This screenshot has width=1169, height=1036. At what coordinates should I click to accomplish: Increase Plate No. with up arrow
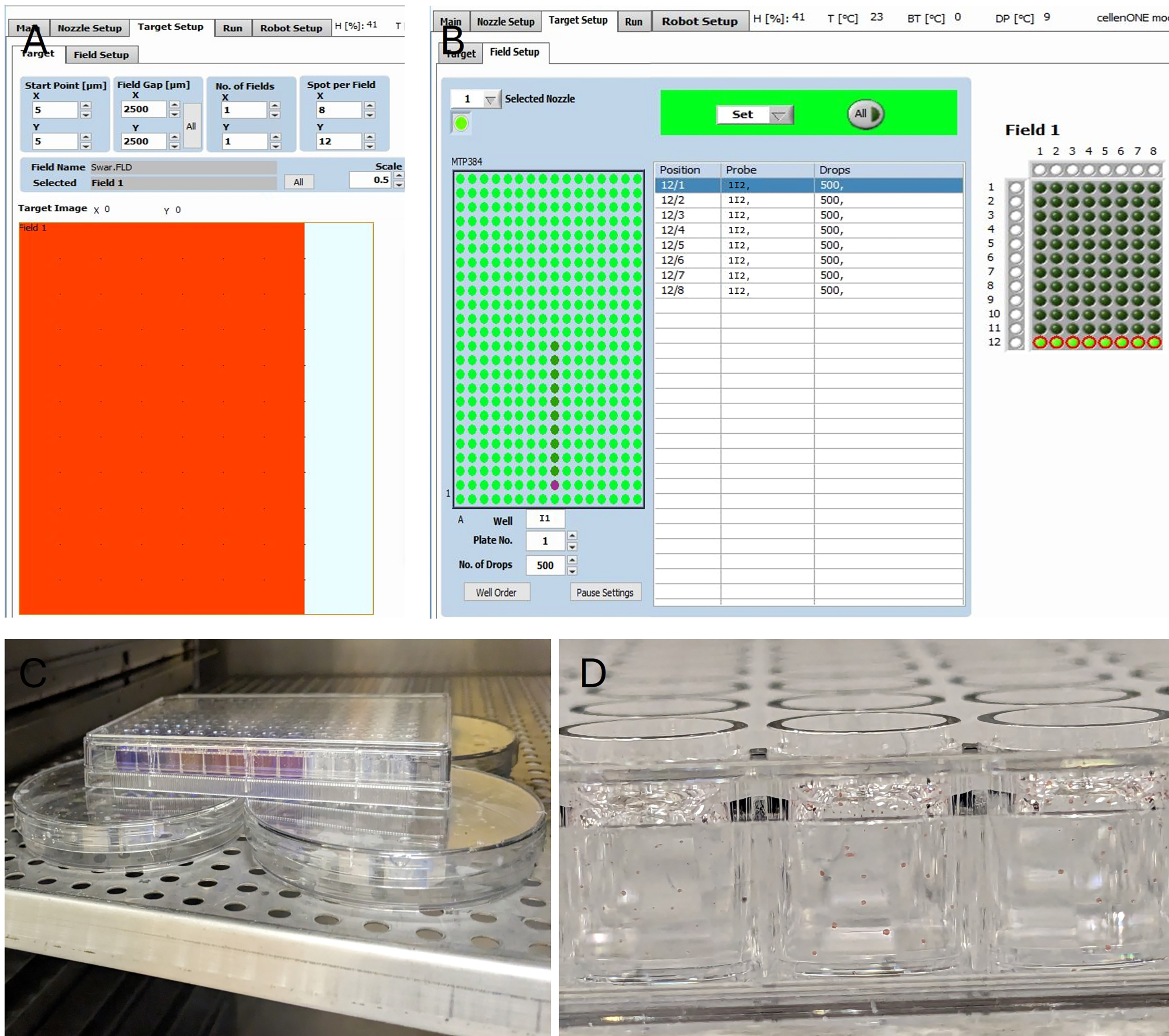572,536
